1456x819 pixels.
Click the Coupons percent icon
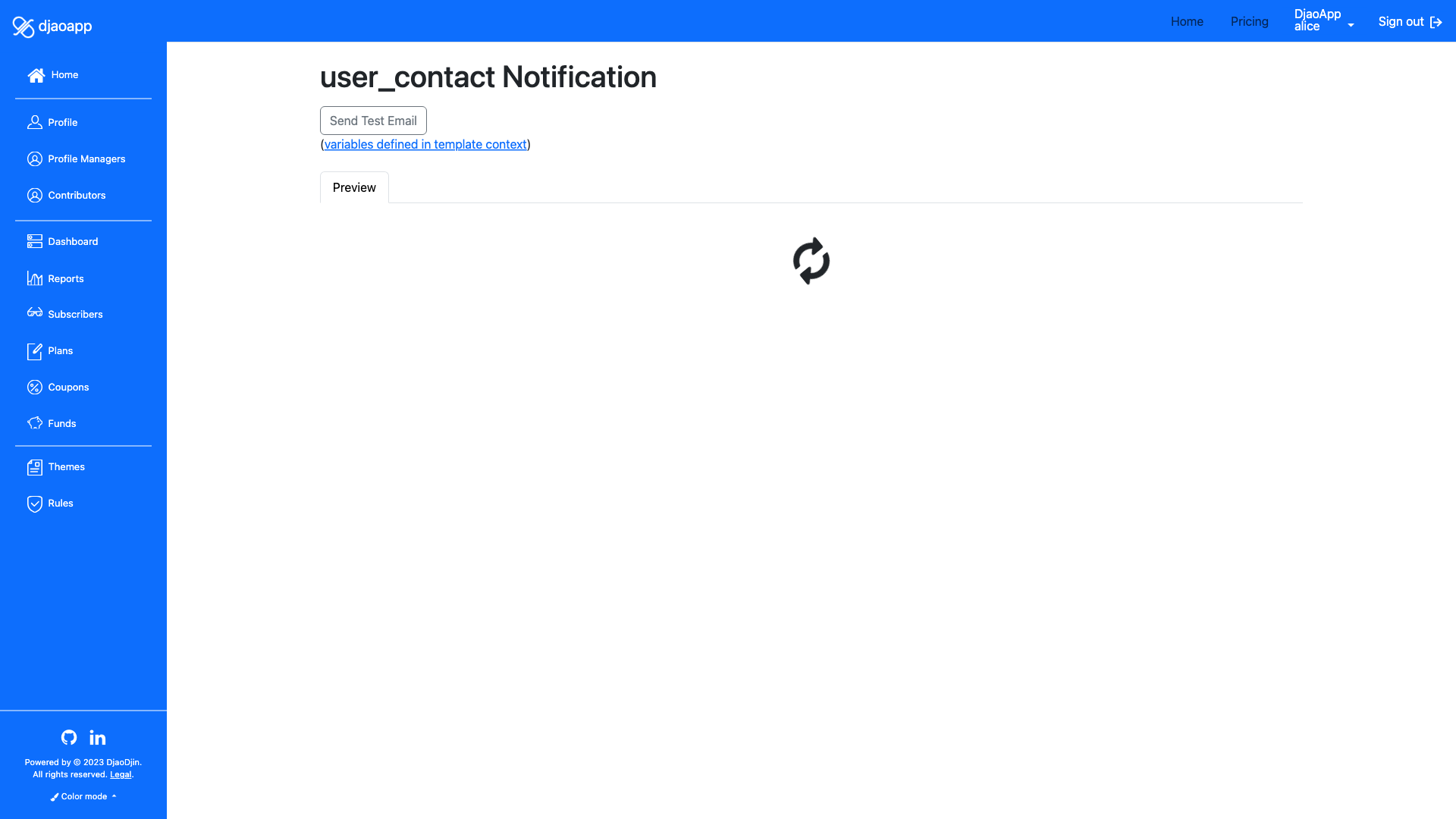(x=35, y=387)
